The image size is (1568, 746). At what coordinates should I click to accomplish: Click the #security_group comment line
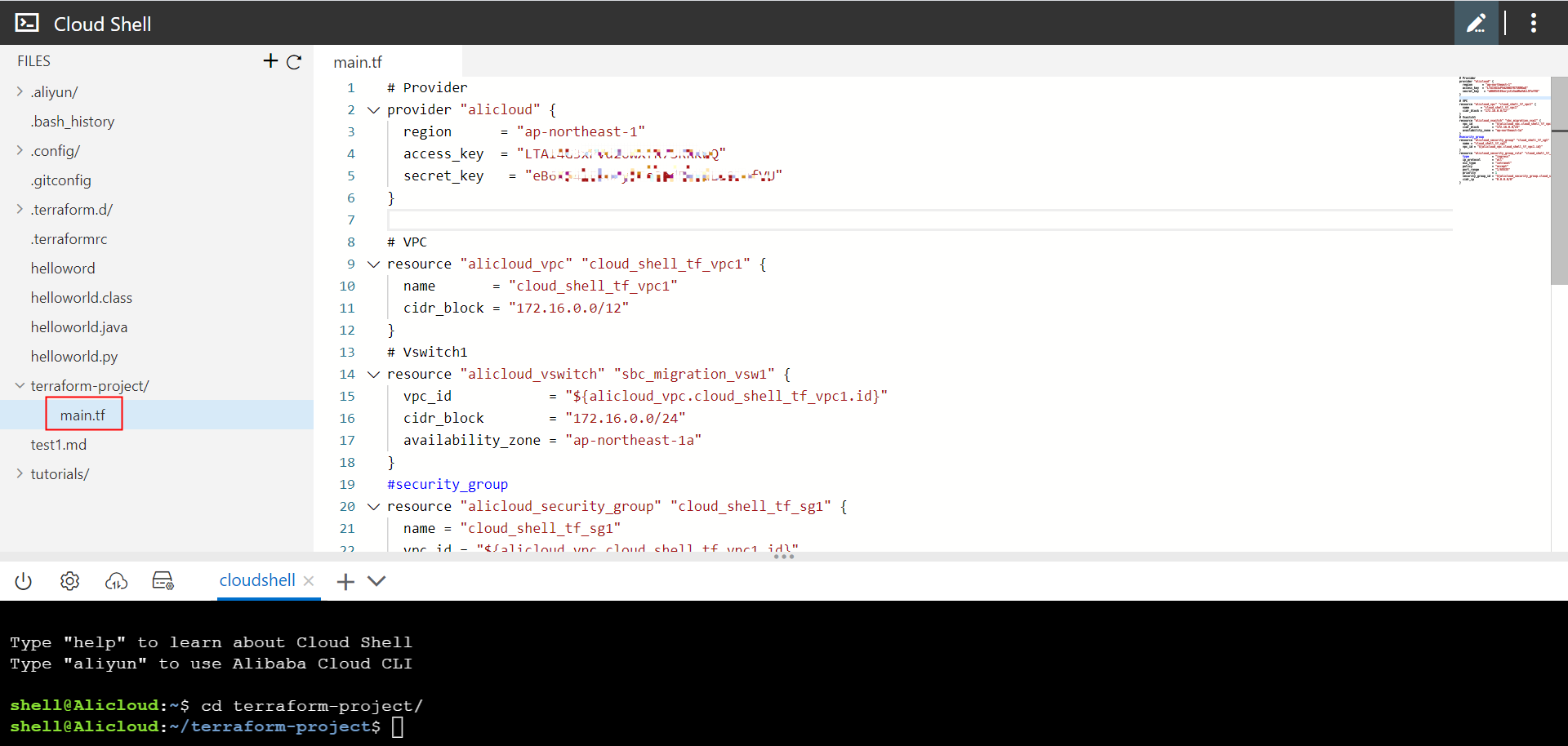pyautogui.click(x=448, y=485)
